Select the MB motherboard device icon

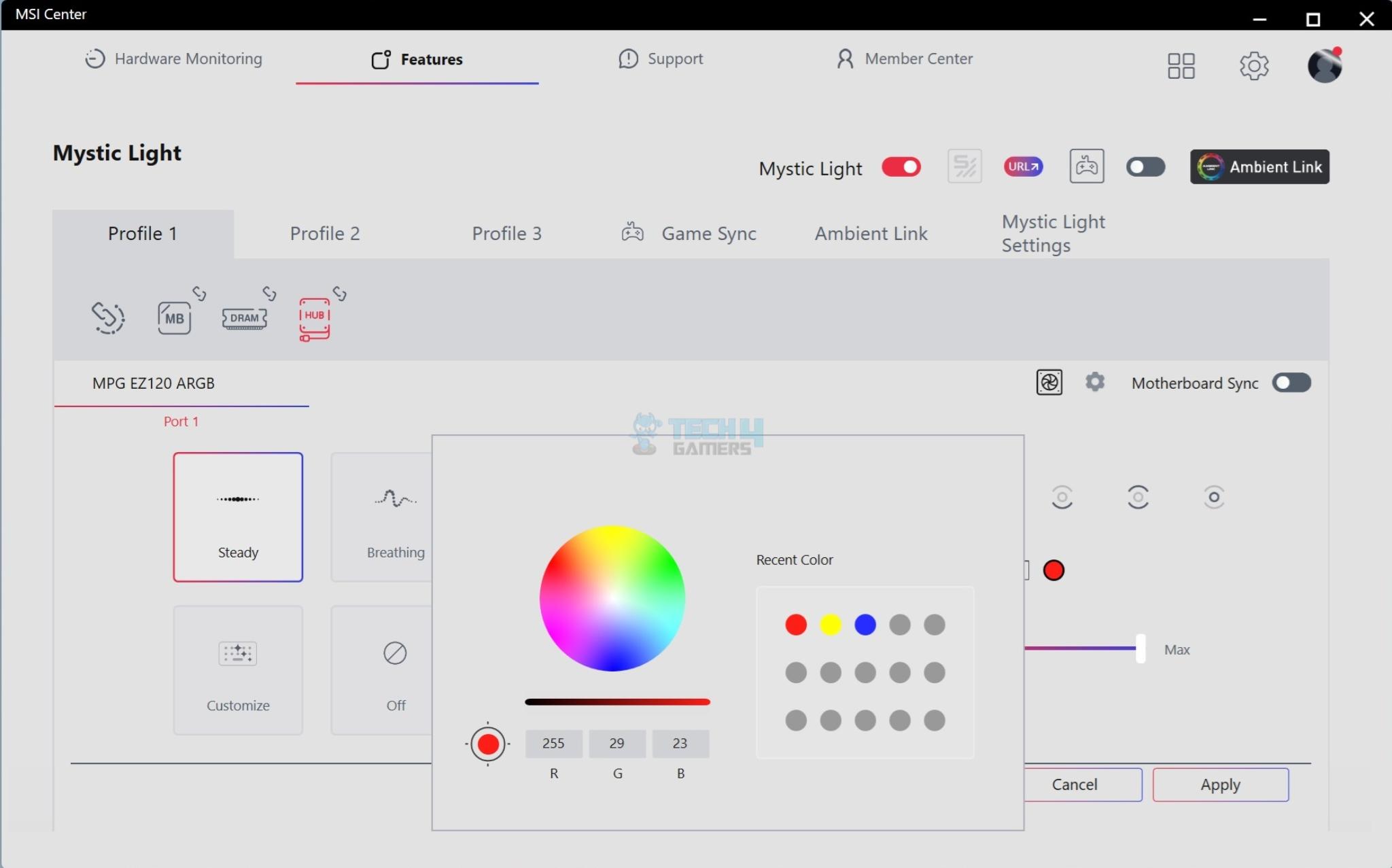(174, 317)
